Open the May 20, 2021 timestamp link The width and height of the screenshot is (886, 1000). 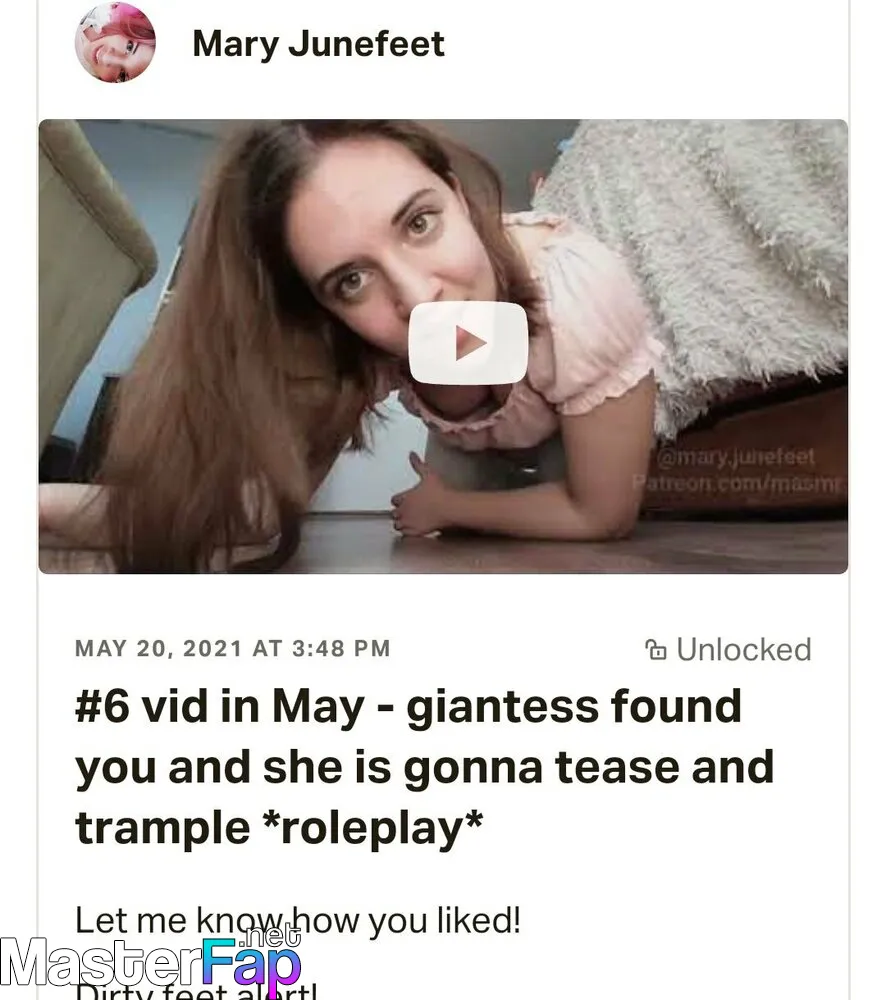click(232, 649)
